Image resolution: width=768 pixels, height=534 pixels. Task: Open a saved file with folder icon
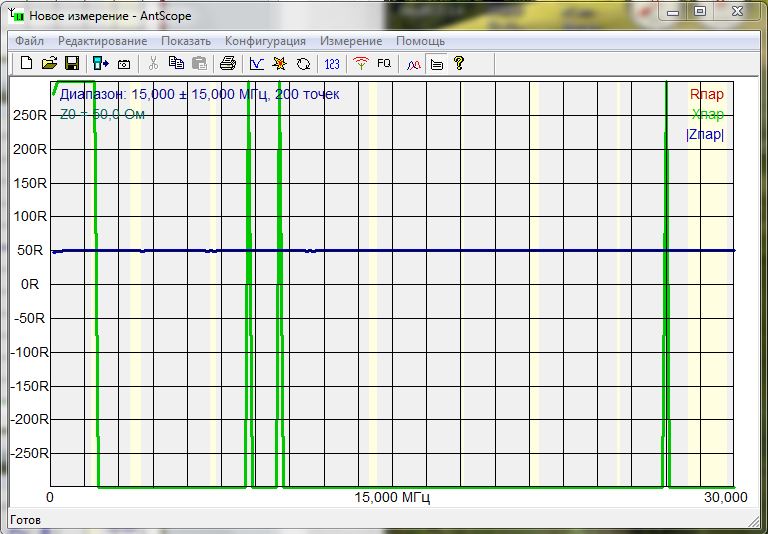[x=49, y=64]
